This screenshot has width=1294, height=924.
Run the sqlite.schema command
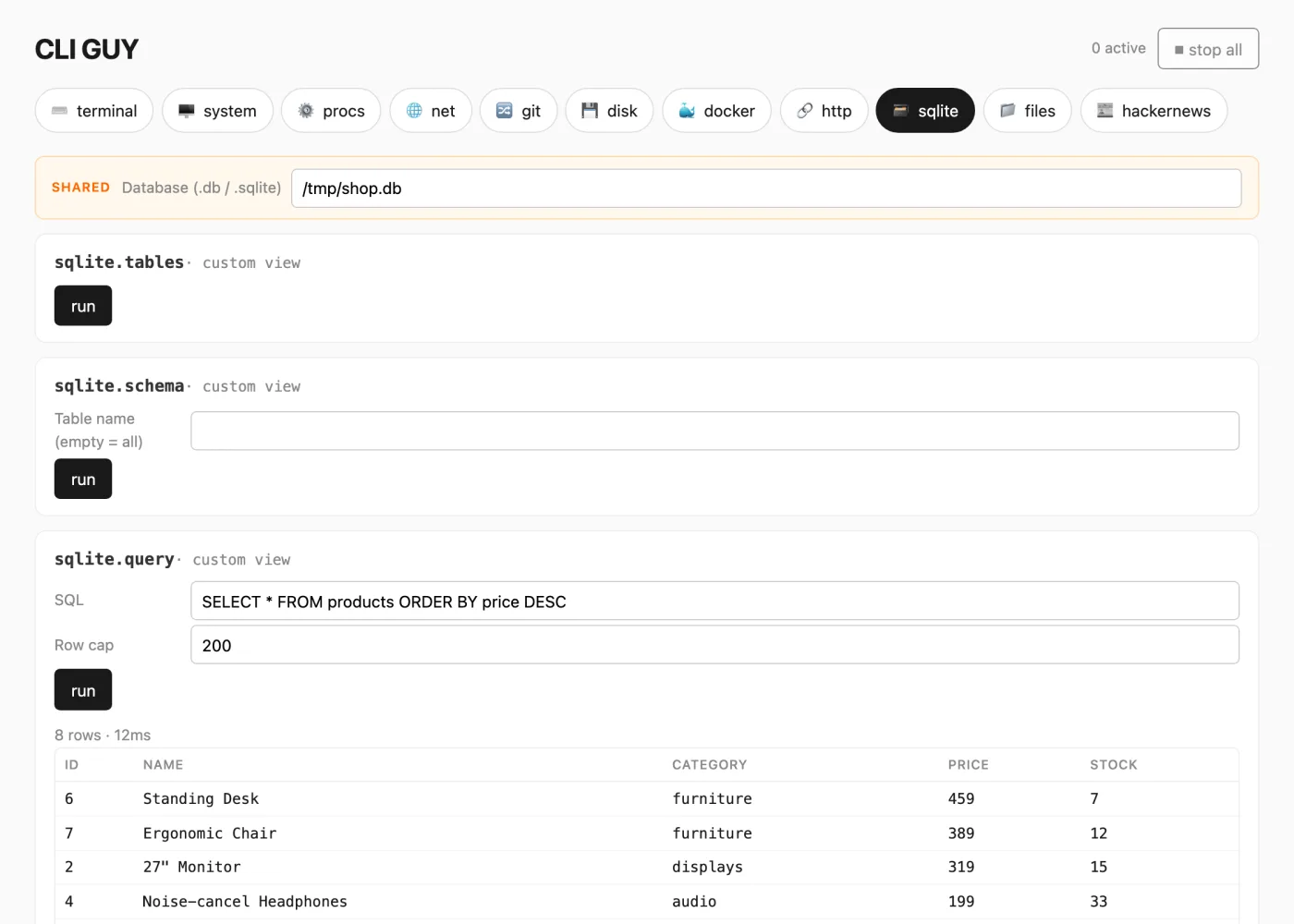tap(83, 479)
